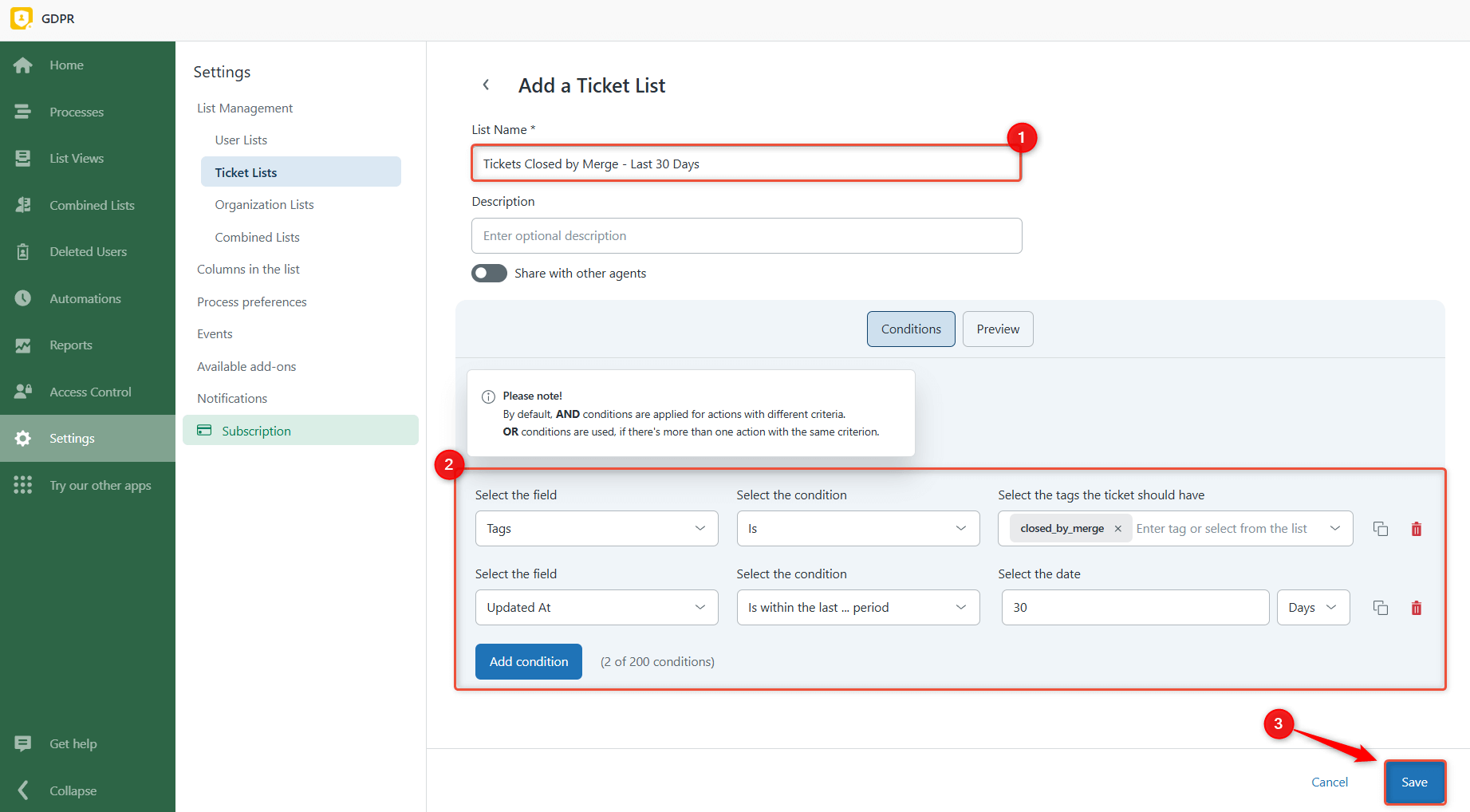Remove the closed_by_merge tag
Image resolution: width=1470 pixels, height=812 pixels.
1117,529
